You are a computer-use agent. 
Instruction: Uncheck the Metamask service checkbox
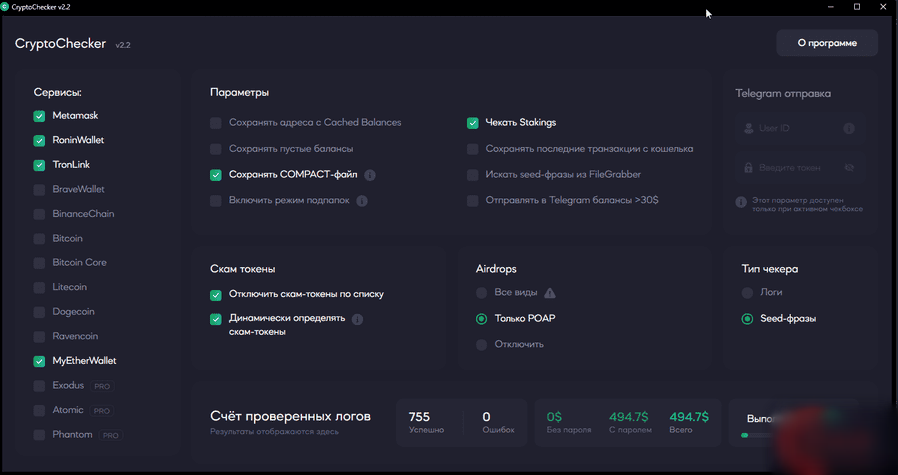click(x=39, y=116)
